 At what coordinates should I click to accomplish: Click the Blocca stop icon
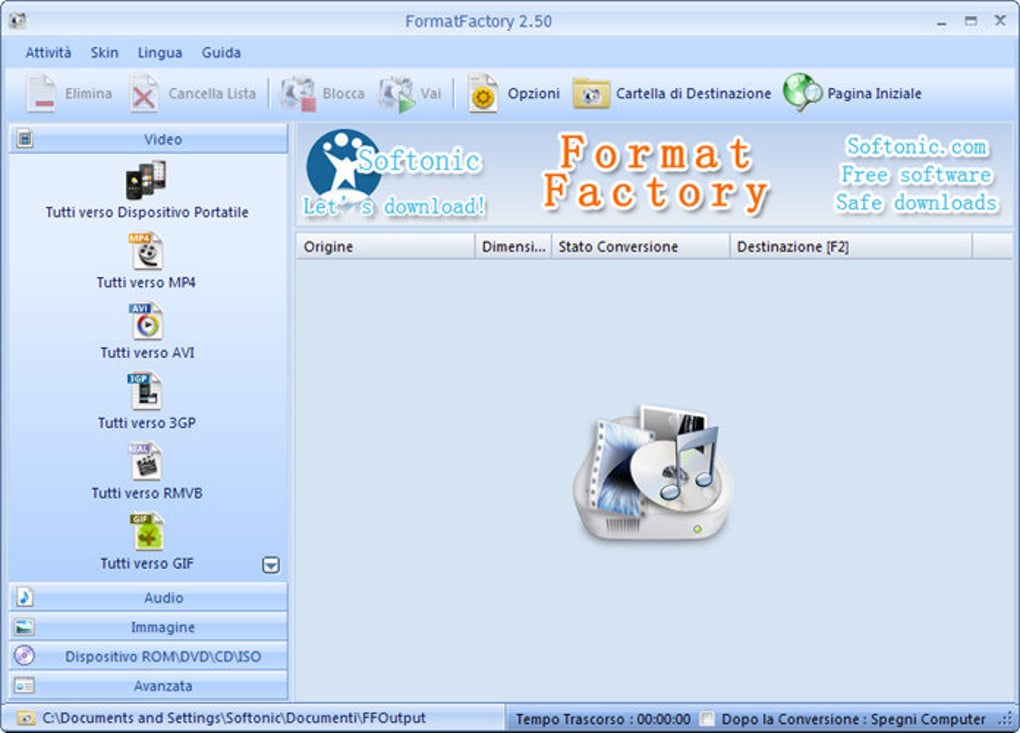[x=298, y=94]
